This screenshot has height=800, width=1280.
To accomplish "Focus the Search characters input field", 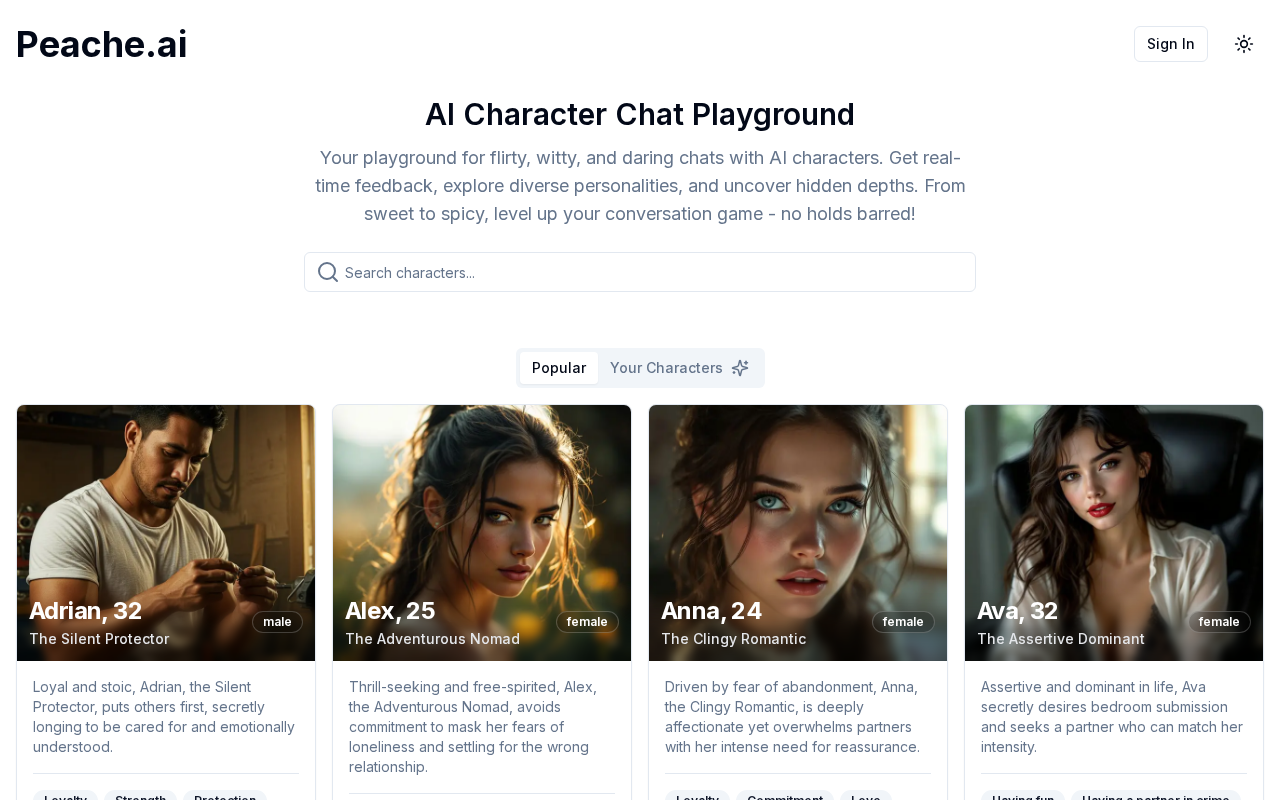I will [x=640, y=272].
